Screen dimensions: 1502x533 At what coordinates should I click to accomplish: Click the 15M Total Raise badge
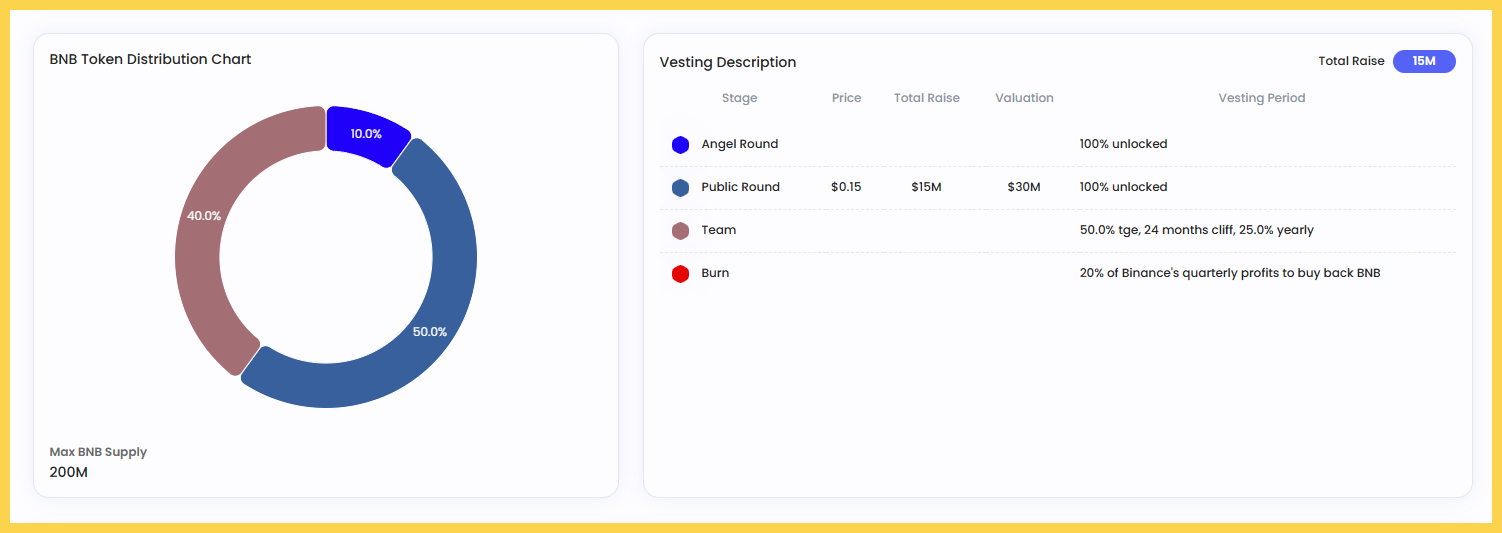pyautogui.click(x=1424, y=61)
